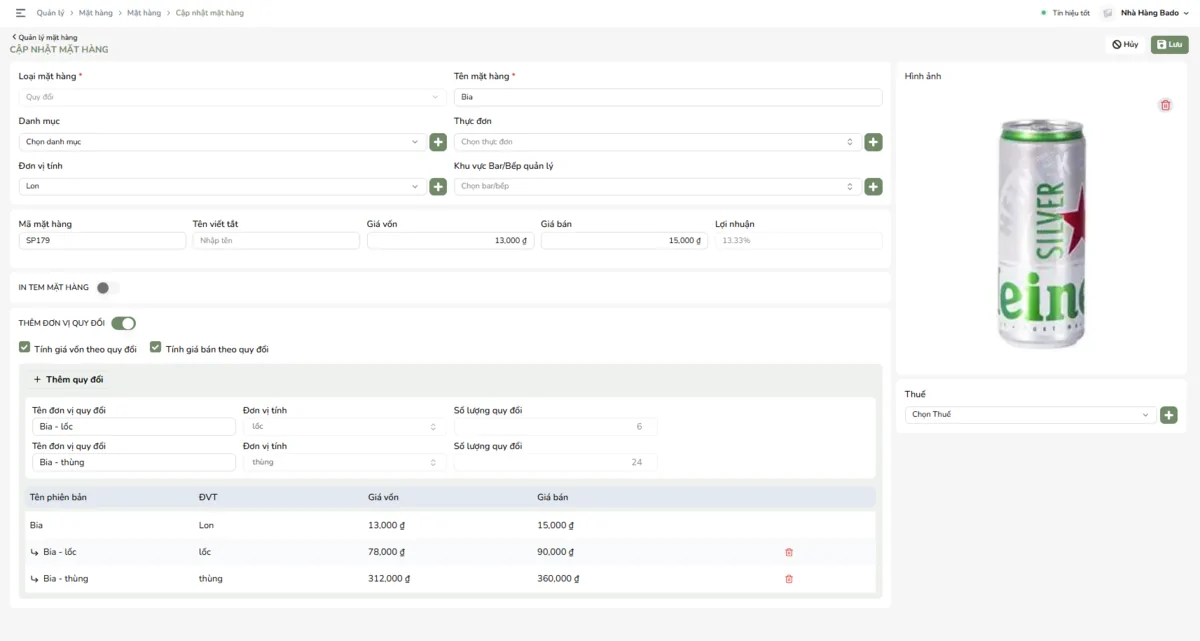Edit the Bia - lốc unit name
Screen dimensions: 1200x641
coord(134,426)
